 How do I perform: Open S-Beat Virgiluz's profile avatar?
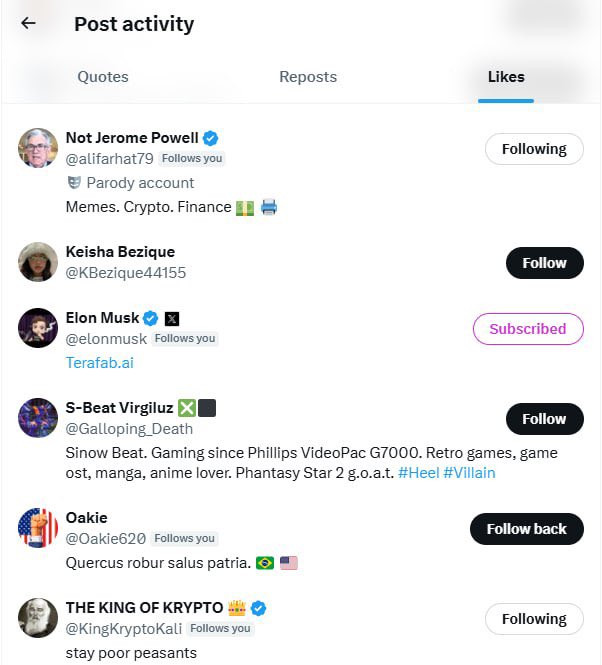(38, 418)
